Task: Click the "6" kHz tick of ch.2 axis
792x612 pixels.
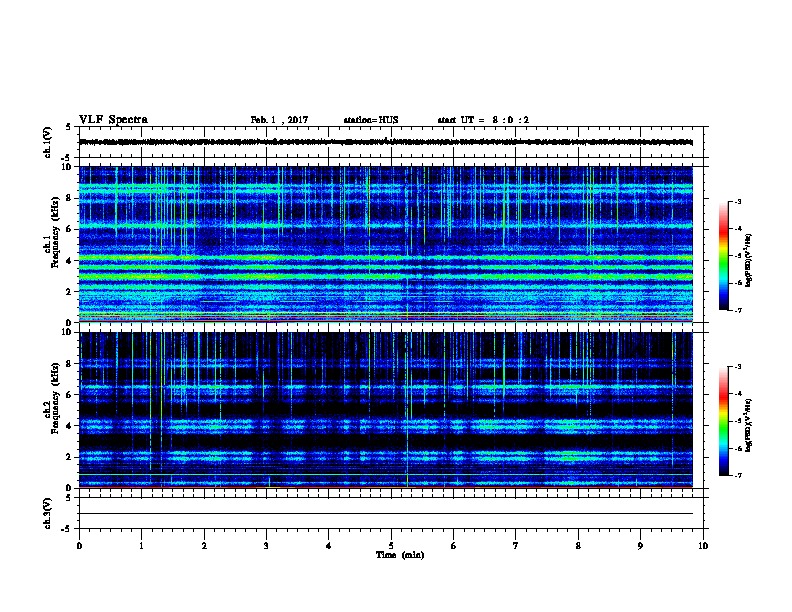Action: tap(69, 394)
